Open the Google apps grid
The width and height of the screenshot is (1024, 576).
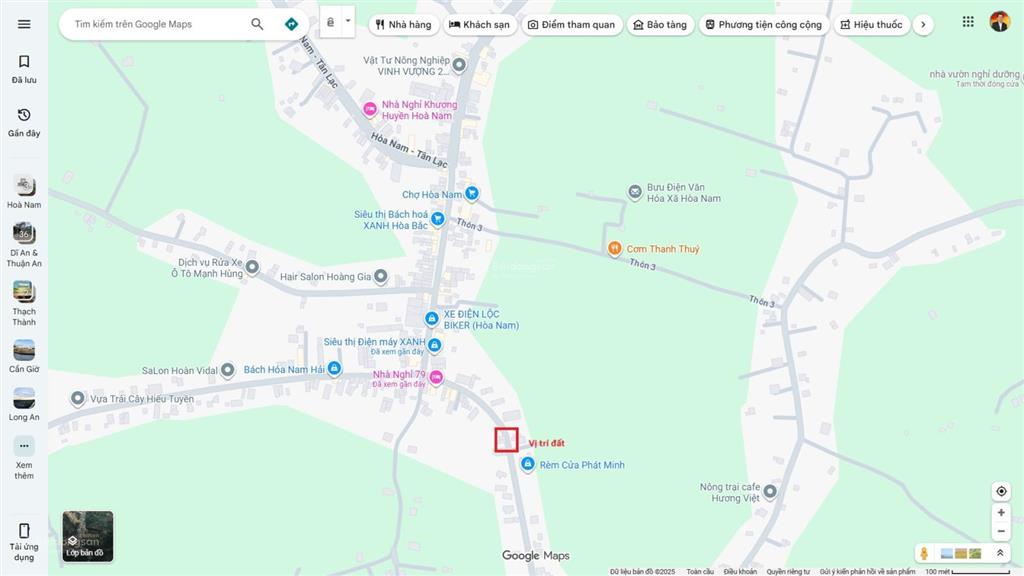click(x=968, y=22)
